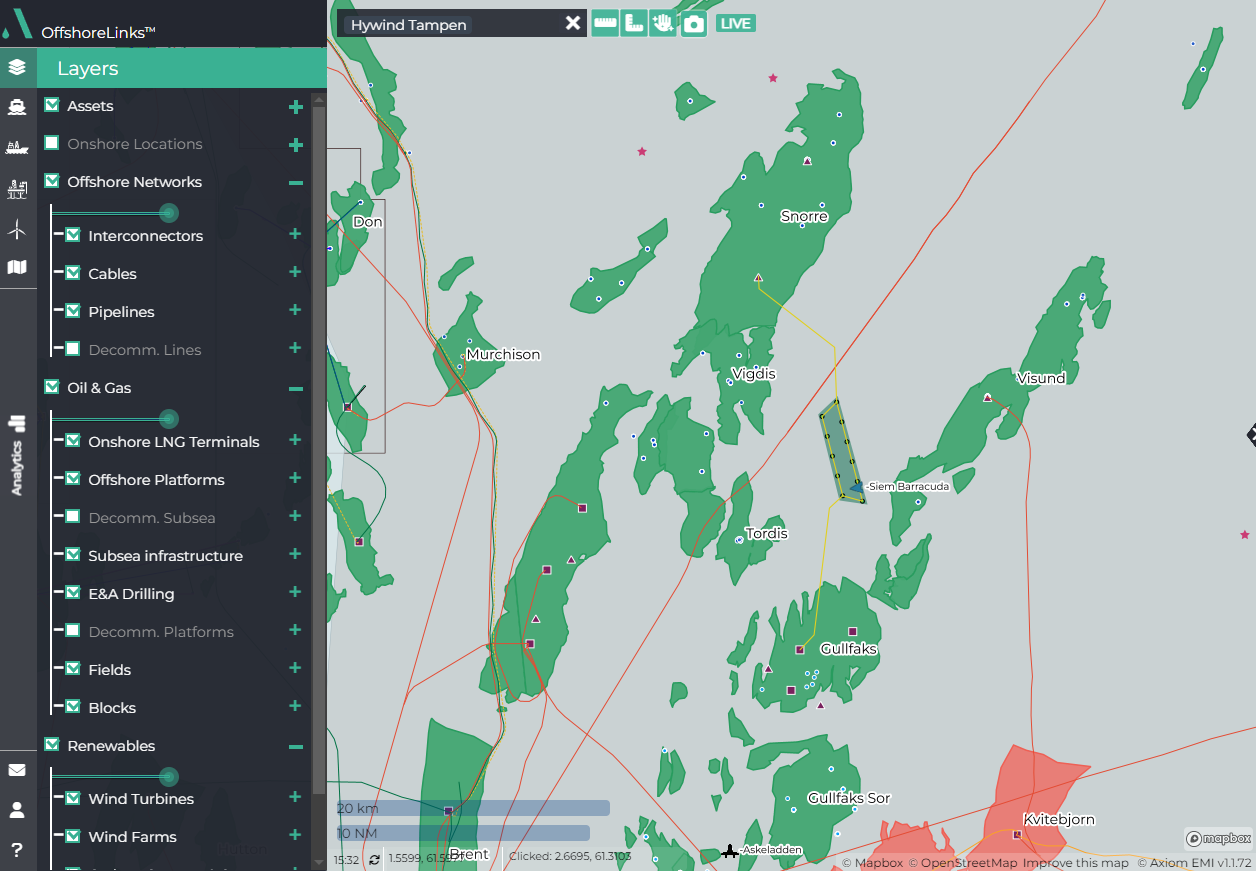Viewport: 1256px width, 871px height.
Task: Click the folded map sidebar icon
Action: click(x=17, y=267)
